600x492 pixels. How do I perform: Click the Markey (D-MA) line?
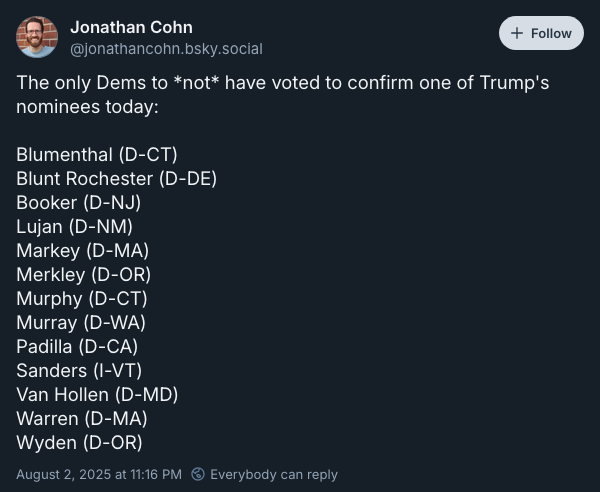coord(82,251)
